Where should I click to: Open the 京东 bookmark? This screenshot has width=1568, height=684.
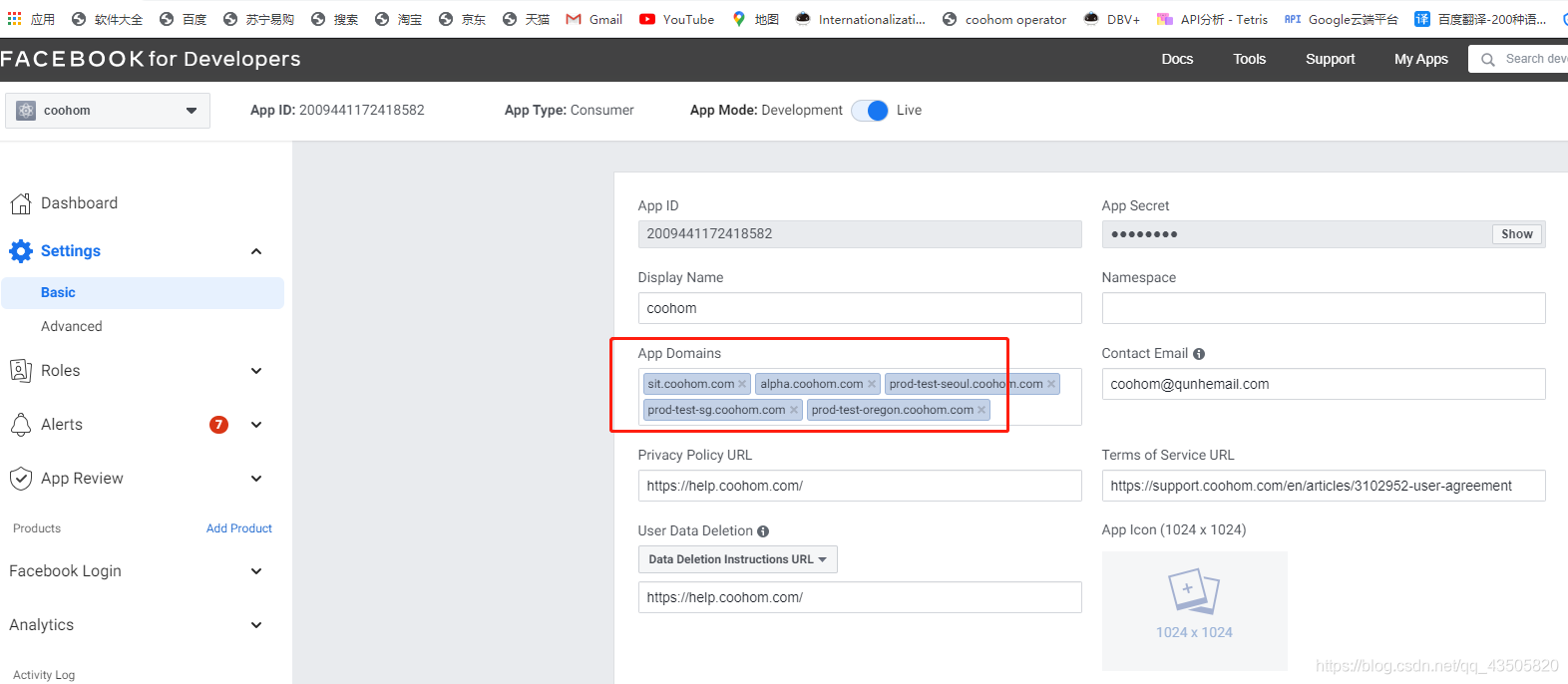coord(462,19)
